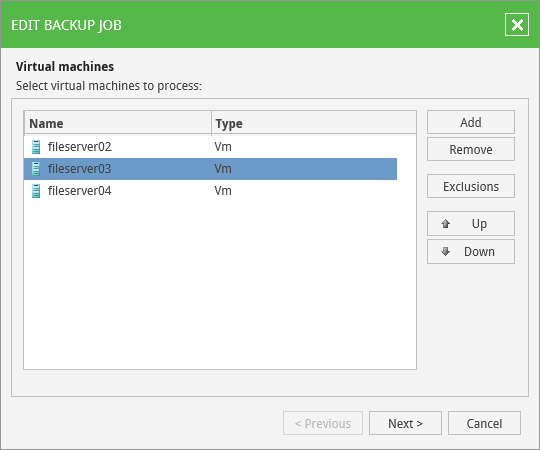
Task: Click the down arrow icon
Action: click(x=445, y=252)
